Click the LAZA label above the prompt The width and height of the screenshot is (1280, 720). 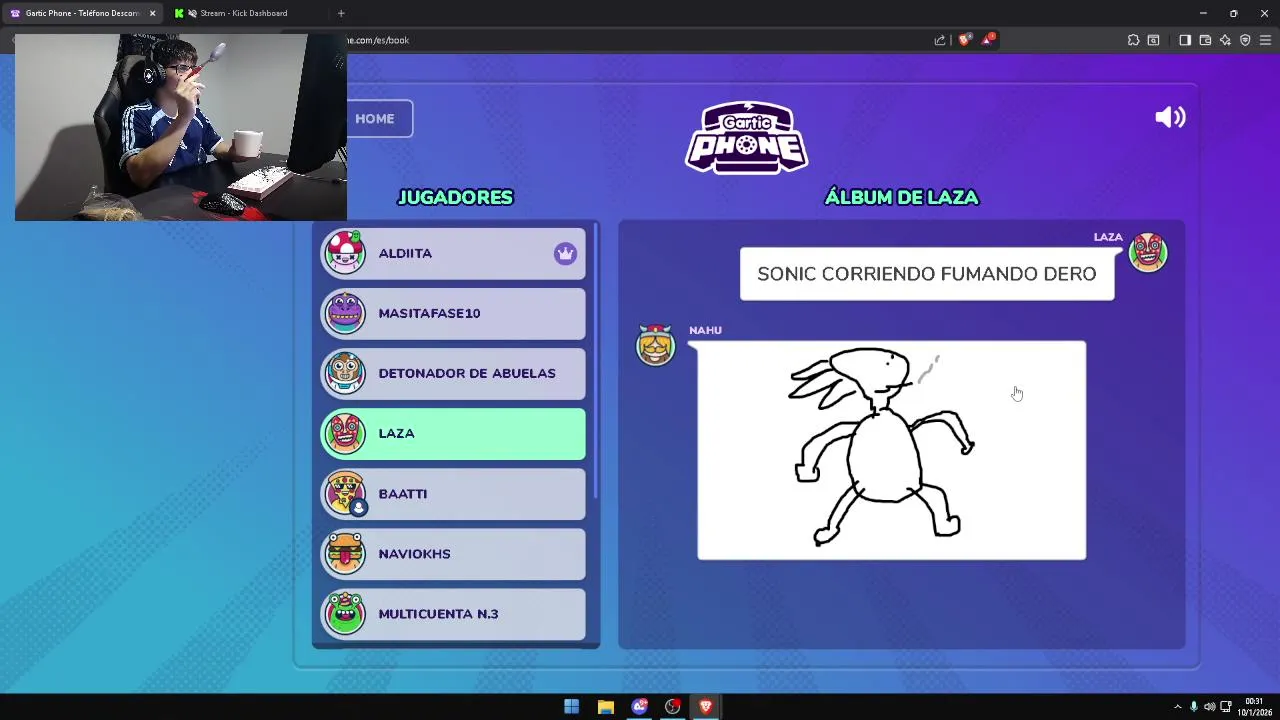coord(1108,237)
